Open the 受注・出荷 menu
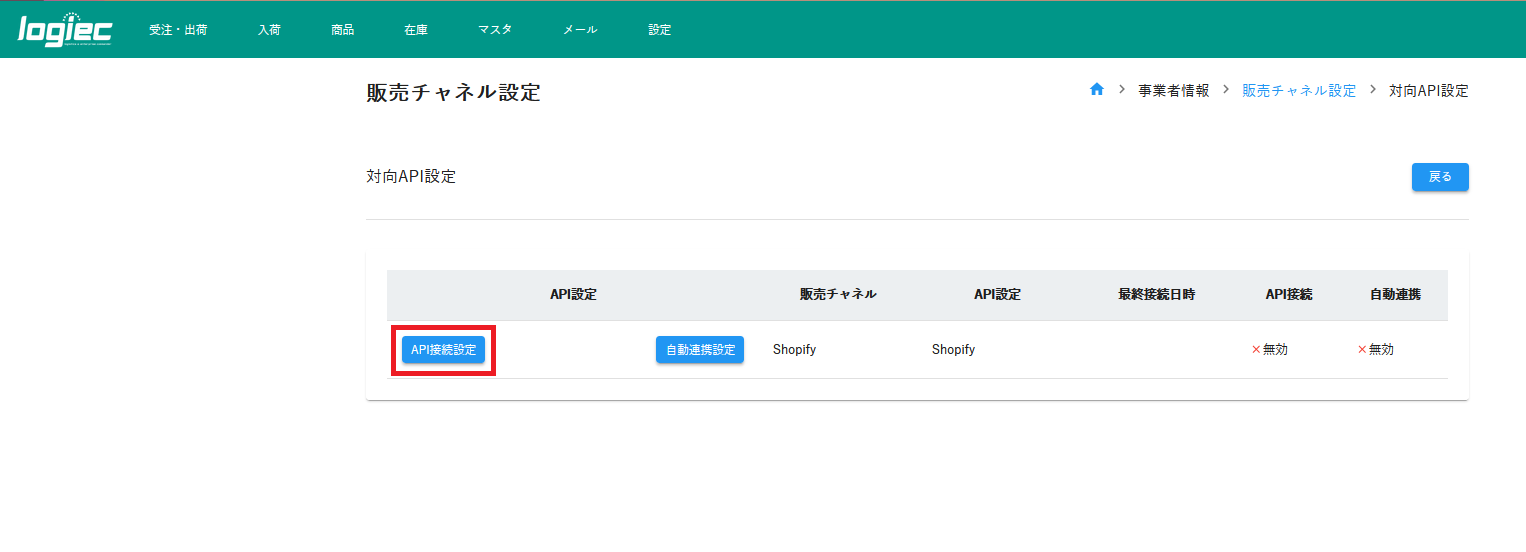Screen dimensions: 1526x552 click(x=178, y=30)
